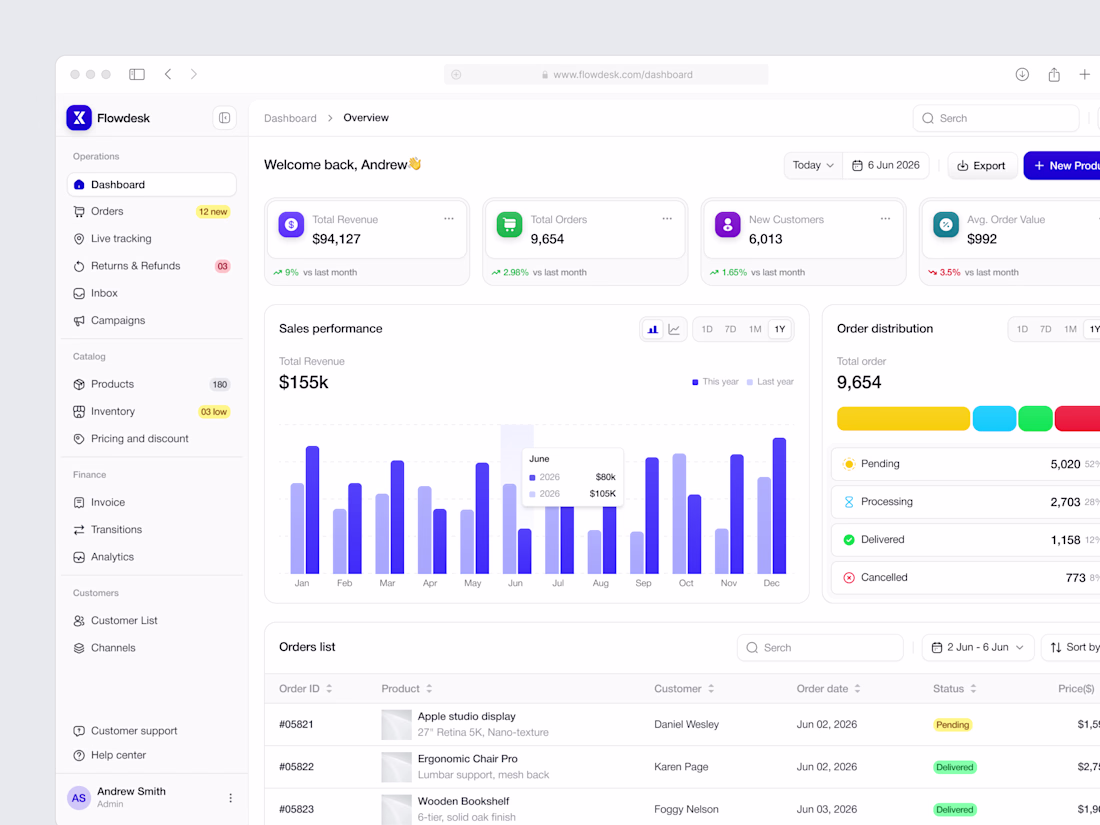The width and height of the screenshot is (1100, 825).
Task: Click the Processing hourglass icon
Action: click(849, 502)
